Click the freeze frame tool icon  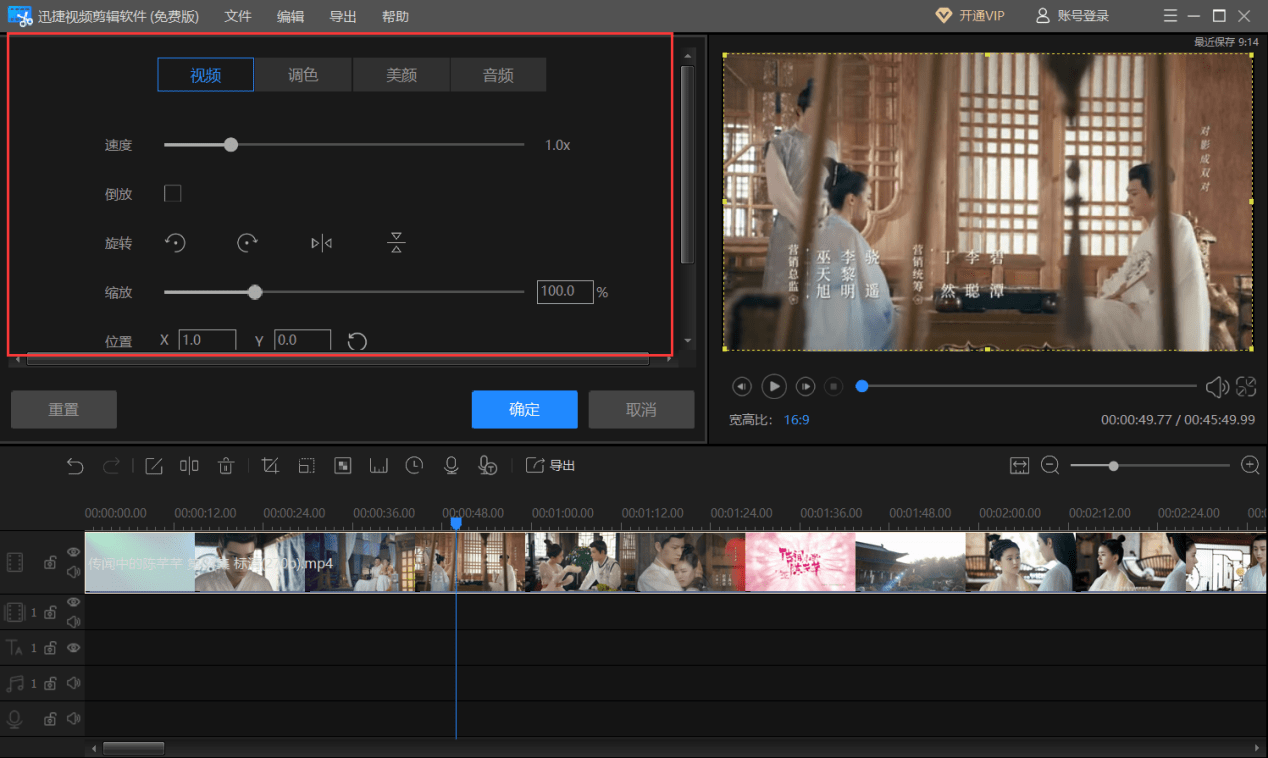(378, 465)
